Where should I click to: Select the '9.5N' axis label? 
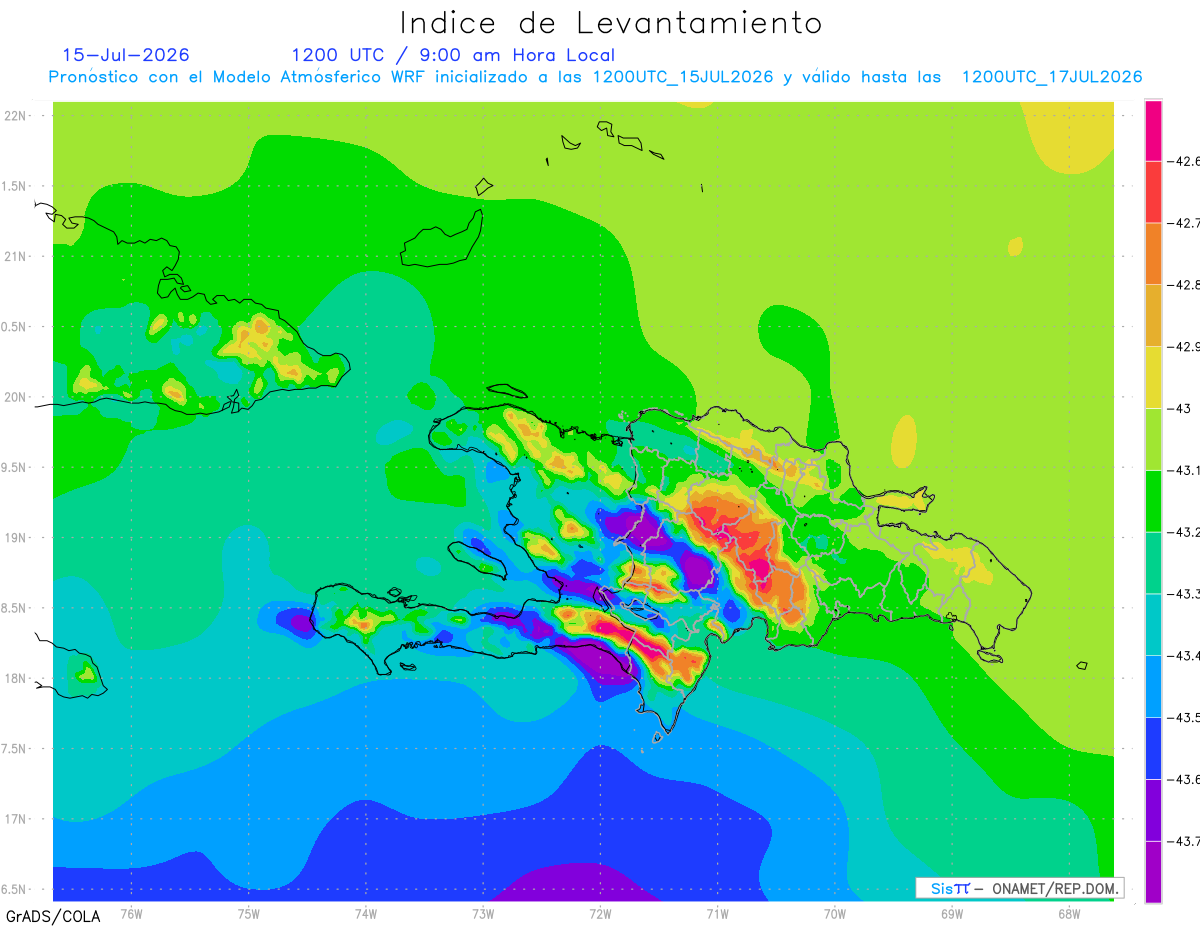pyautogui.click(x=15, y=467)
